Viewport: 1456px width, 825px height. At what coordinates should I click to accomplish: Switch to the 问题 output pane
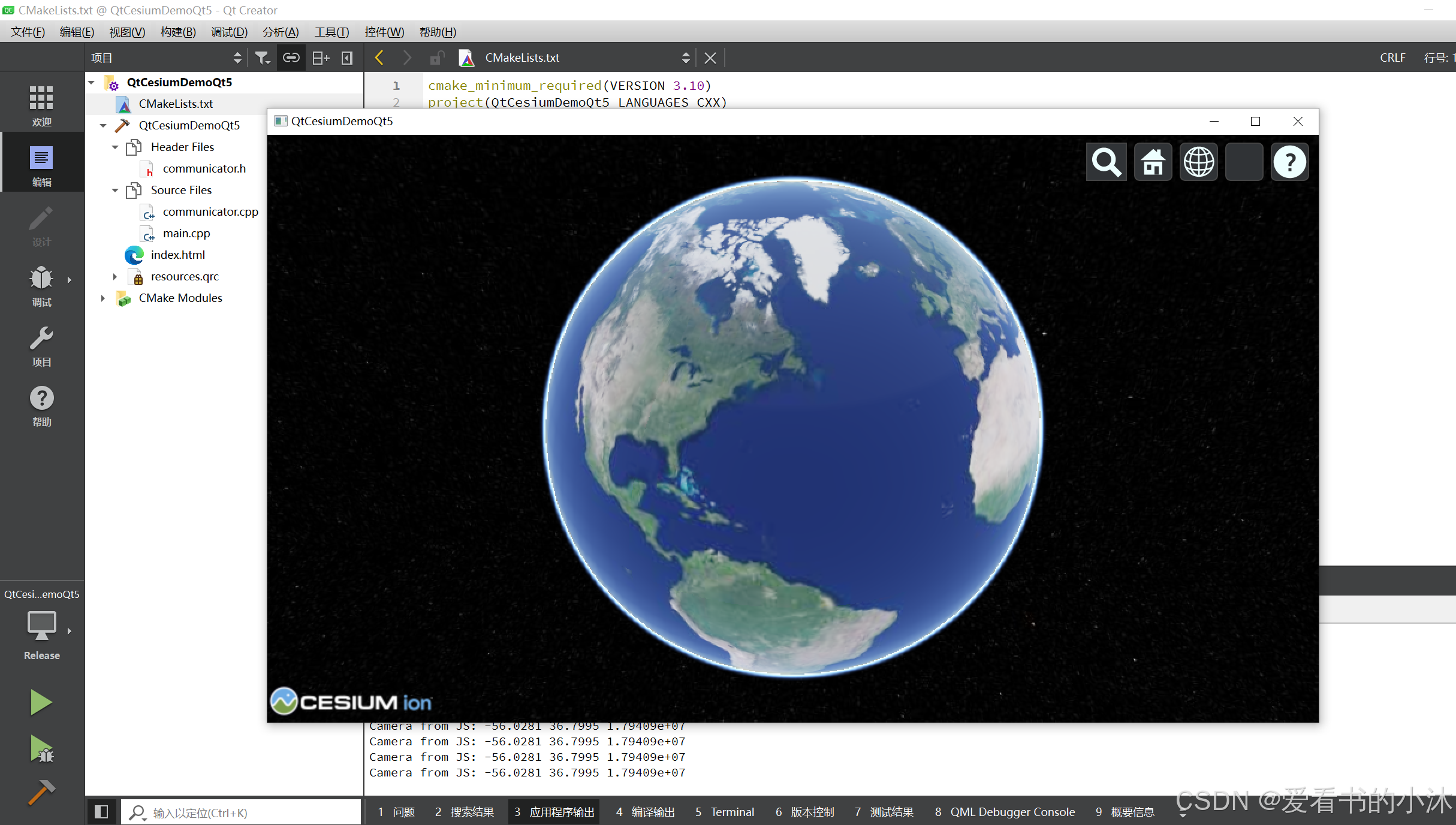coord(397,812)
